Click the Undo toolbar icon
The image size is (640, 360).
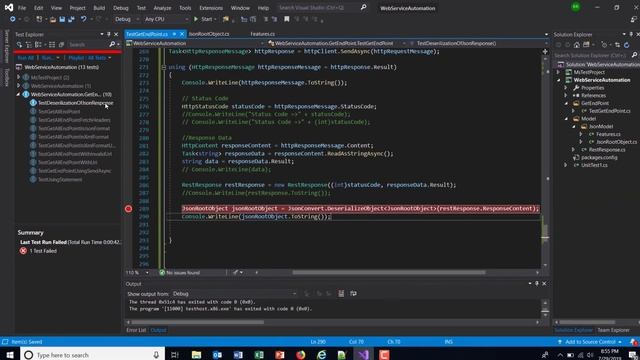[84, 19]
